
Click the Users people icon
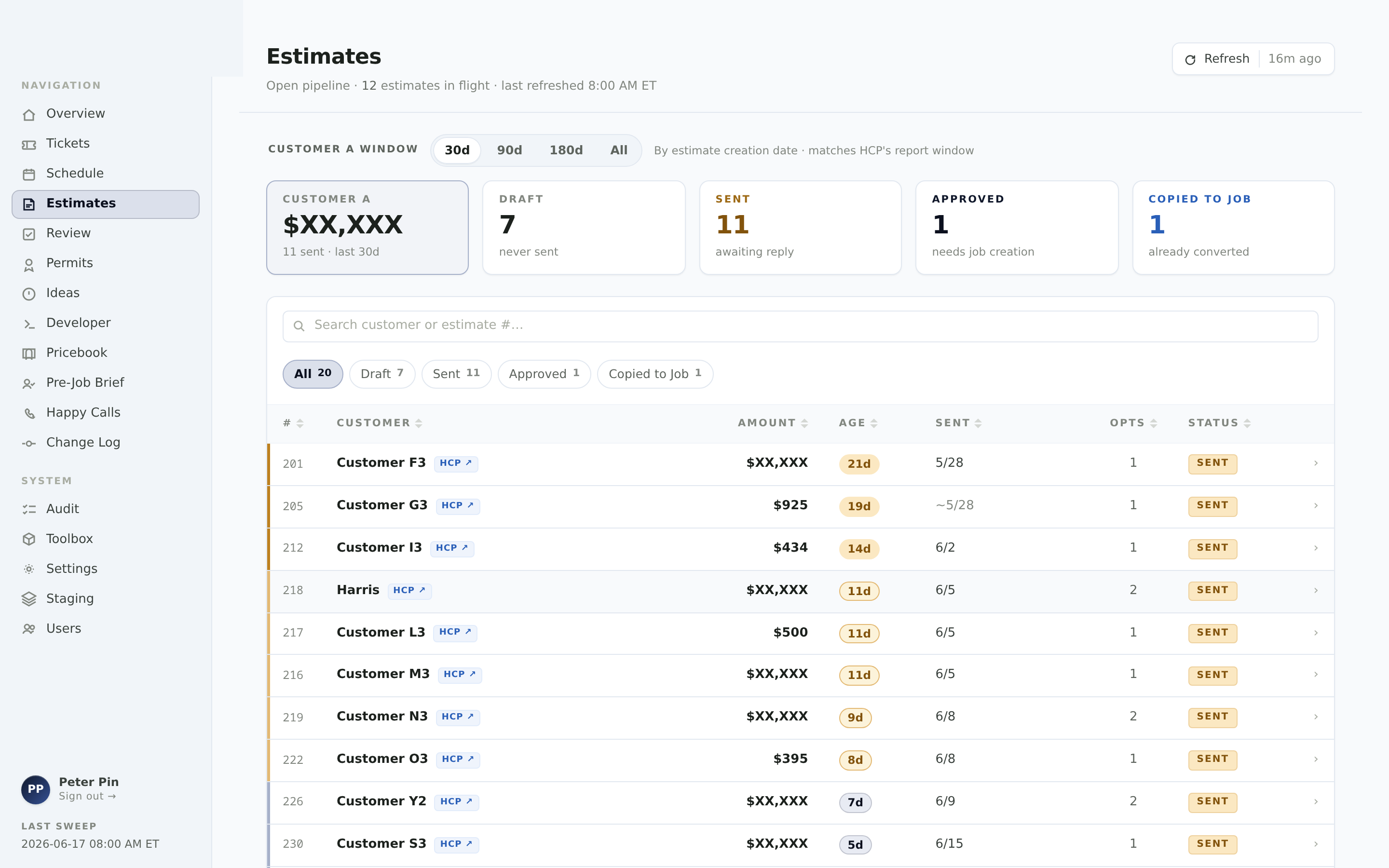tap(29, 629)
